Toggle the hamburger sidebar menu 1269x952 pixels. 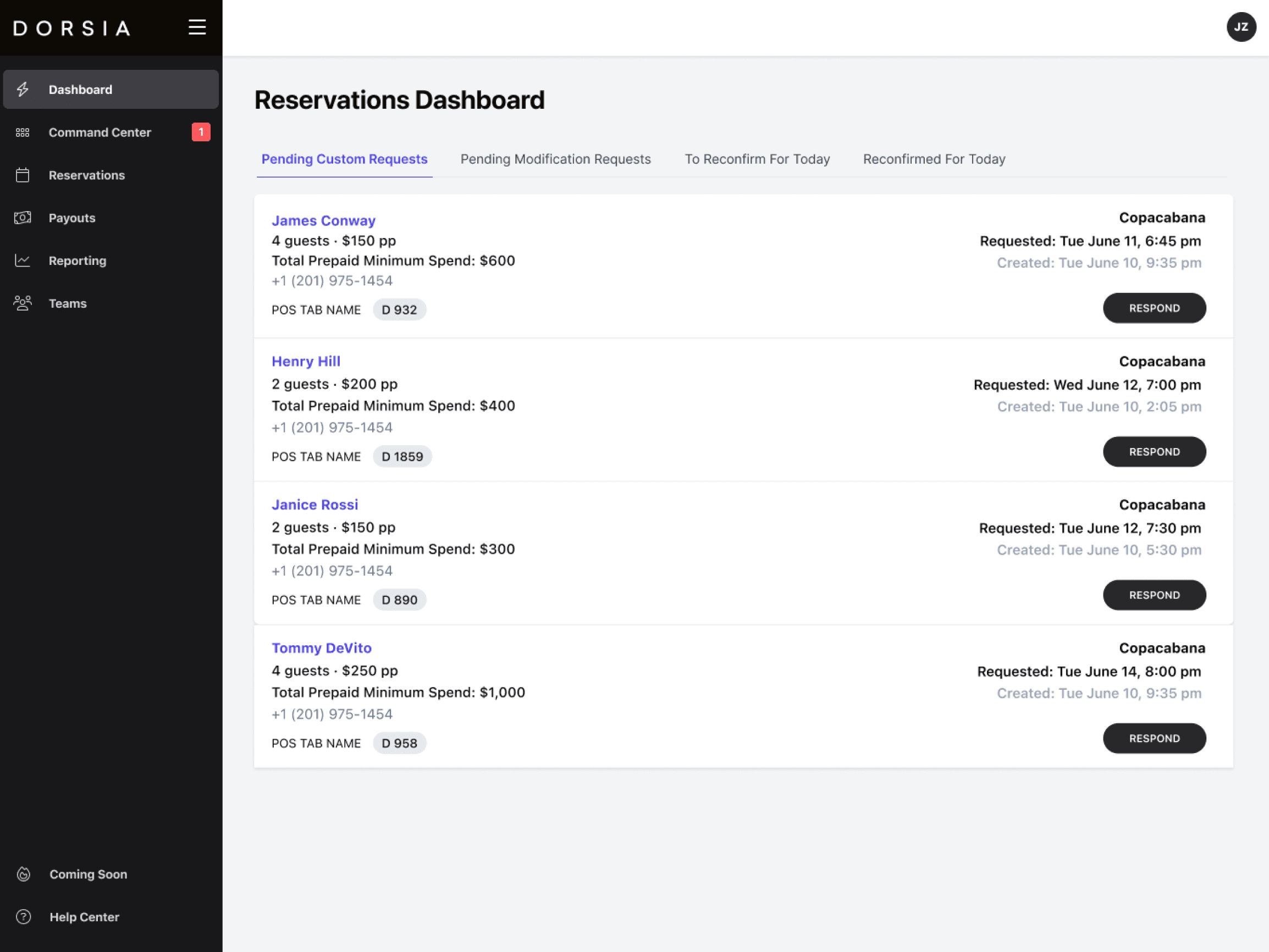[197, 27]
